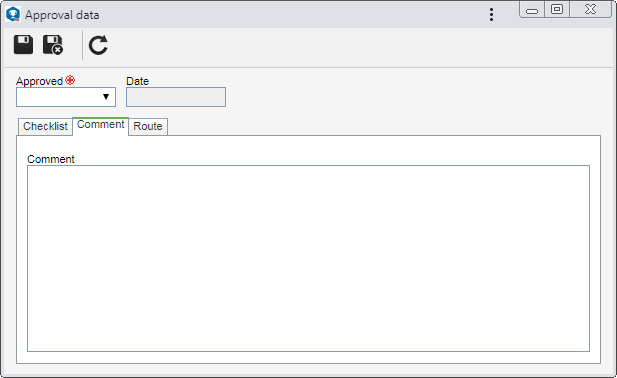The height and width of the screenshot is (378, 617).
Task: Refresh the form with circular arrow
Action: click(98, 45)
